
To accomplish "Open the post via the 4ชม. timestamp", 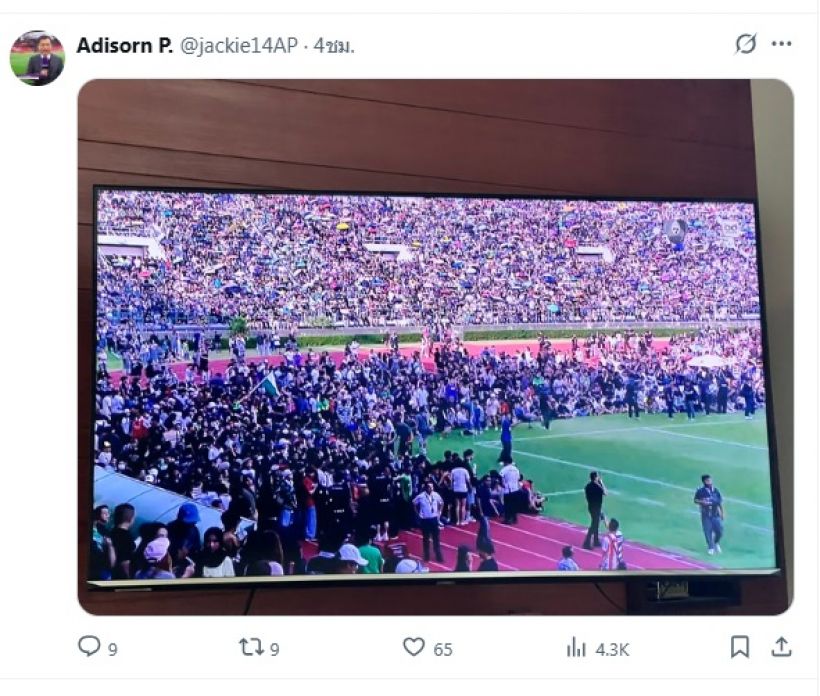I will click(335, 45).
